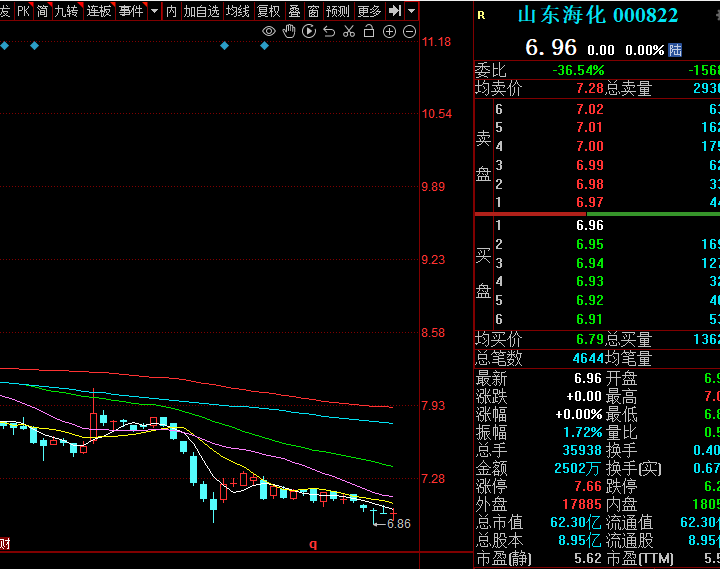Click the 市盈(静) value 5.62
Image resolution: width=720 pixels, height=569 pixels.
click(x=588, y=559)
